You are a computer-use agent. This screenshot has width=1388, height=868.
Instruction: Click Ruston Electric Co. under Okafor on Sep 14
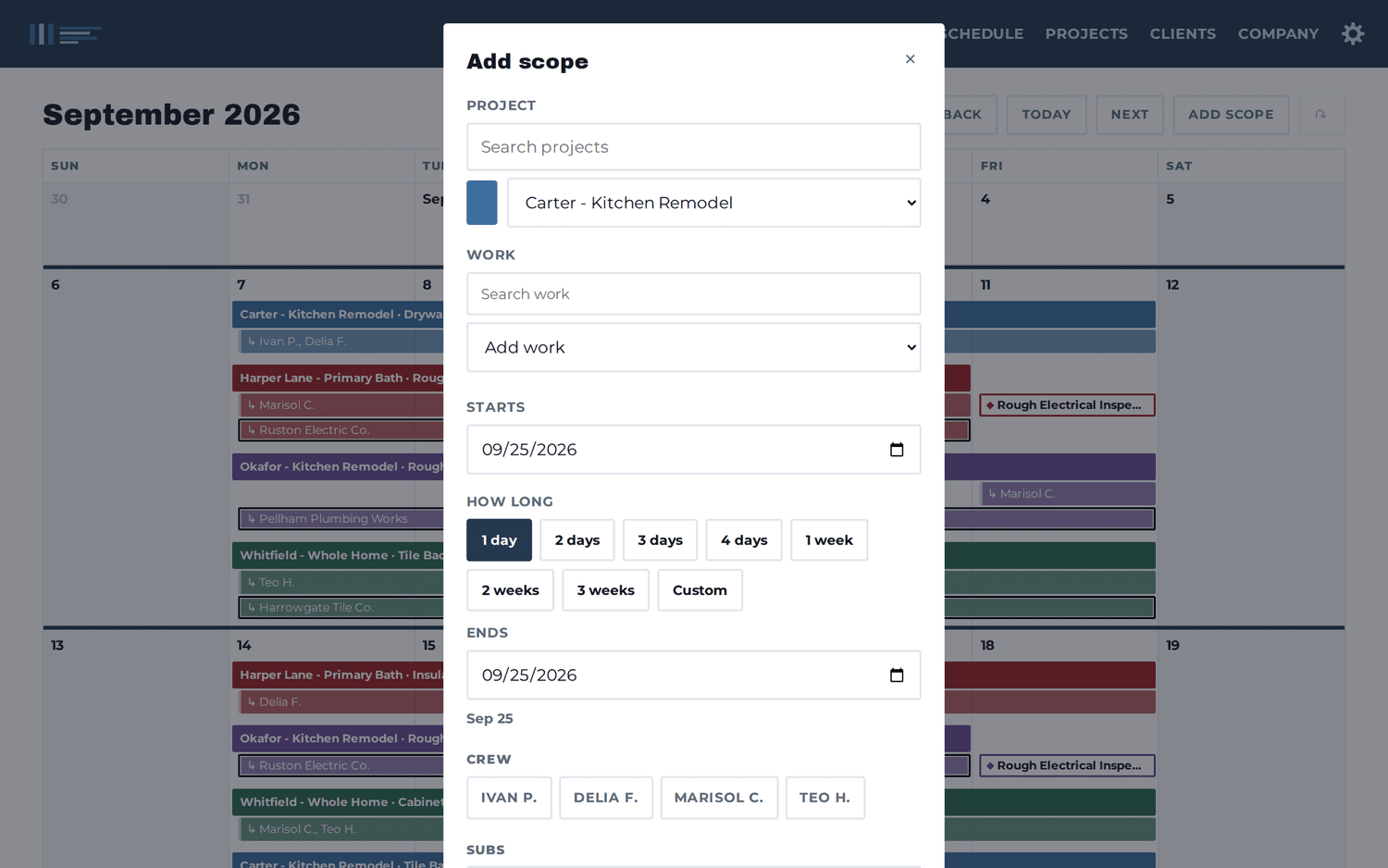coord(341,766)
